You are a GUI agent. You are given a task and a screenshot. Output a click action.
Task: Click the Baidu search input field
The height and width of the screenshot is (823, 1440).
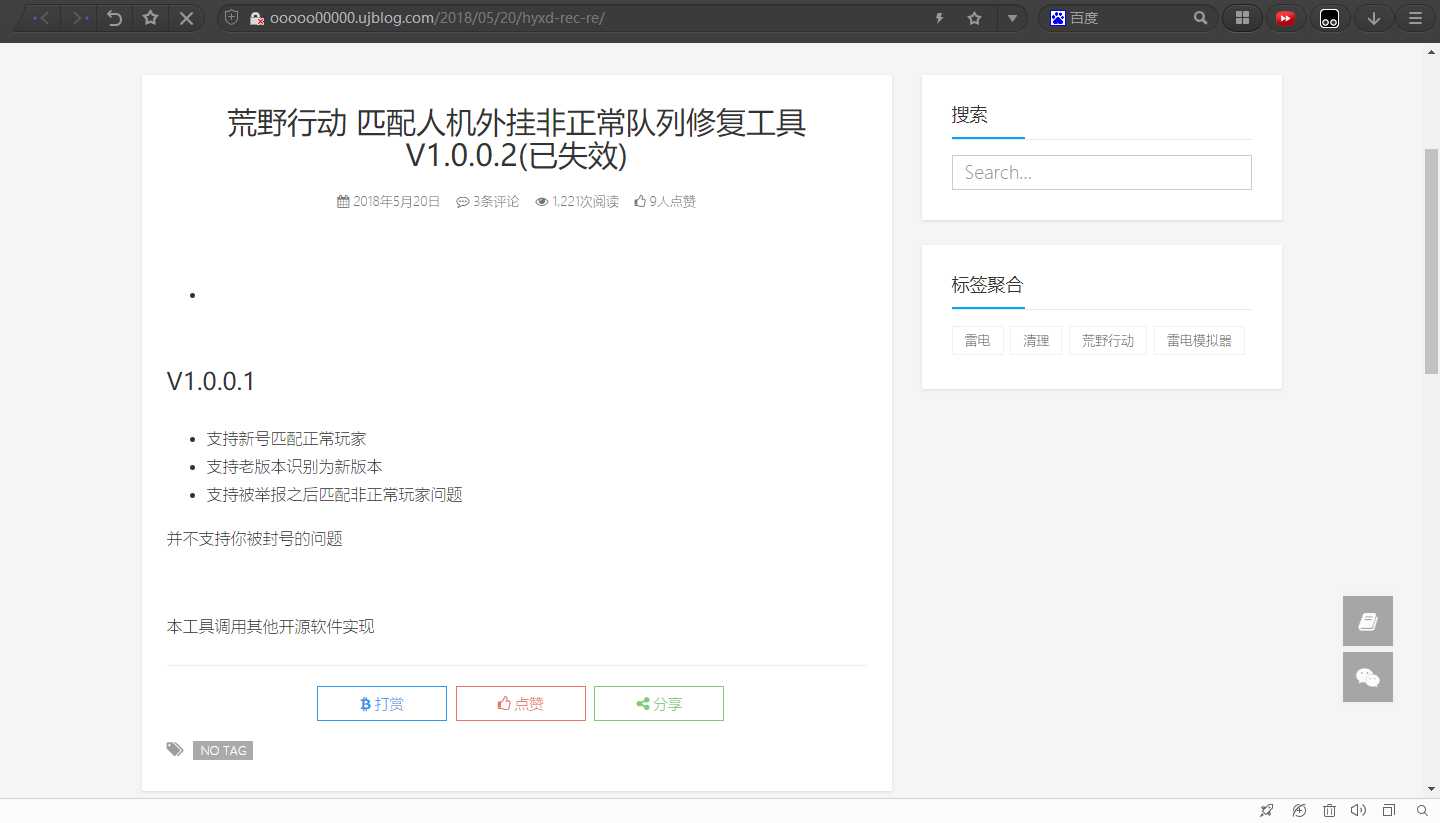click(x=1130, y=18)
